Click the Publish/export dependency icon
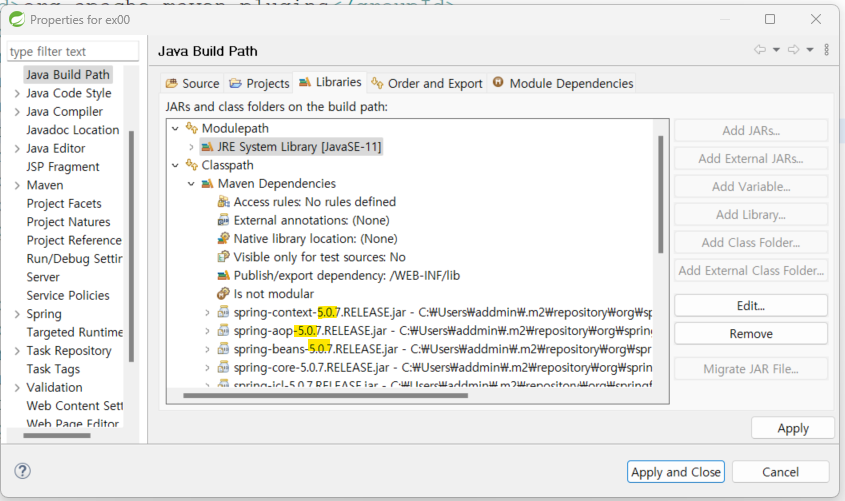 (x=223, y=275)
